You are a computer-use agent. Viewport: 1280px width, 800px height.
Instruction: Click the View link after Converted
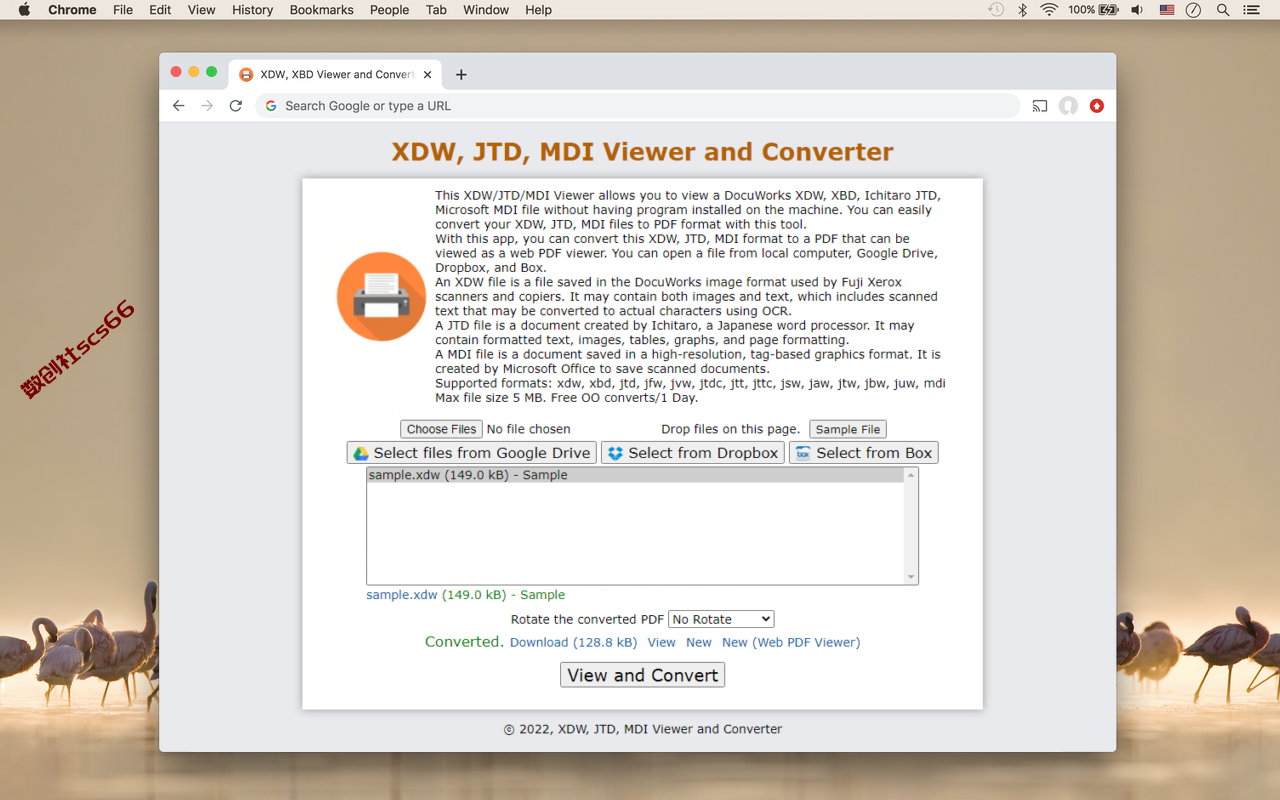click(662, 642)
